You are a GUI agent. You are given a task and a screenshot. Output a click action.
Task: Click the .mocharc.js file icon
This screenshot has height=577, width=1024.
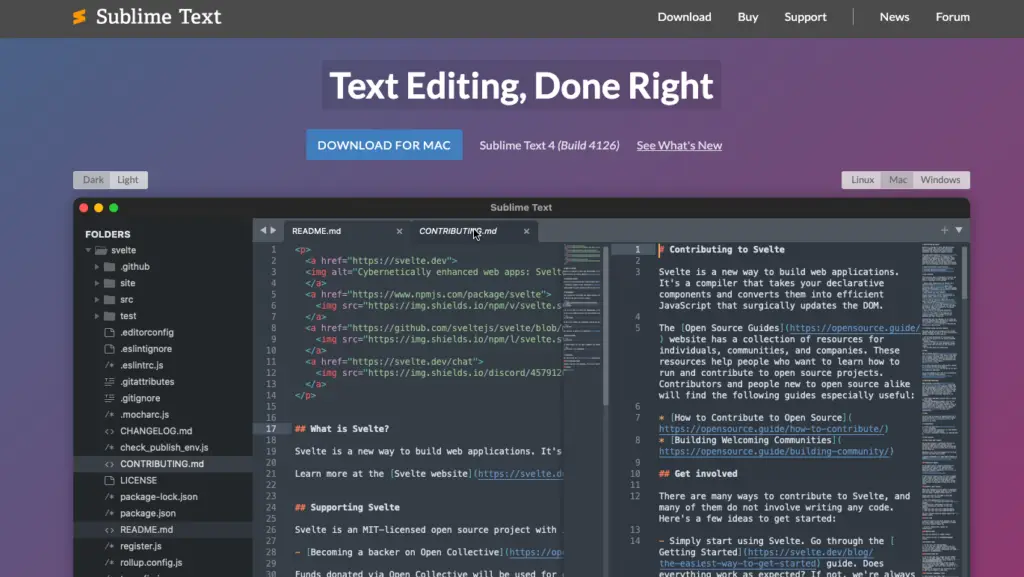coord(110,414)
